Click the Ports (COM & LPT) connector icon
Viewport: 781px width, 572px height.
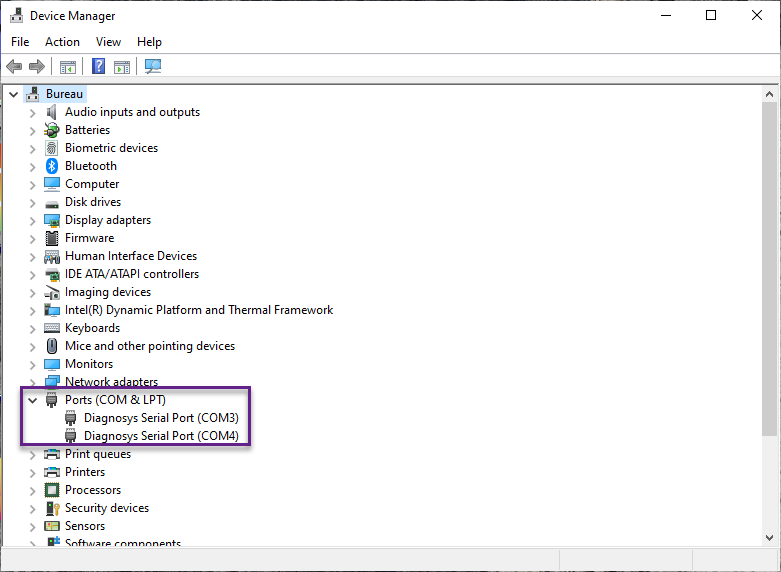tap(52, 400)
